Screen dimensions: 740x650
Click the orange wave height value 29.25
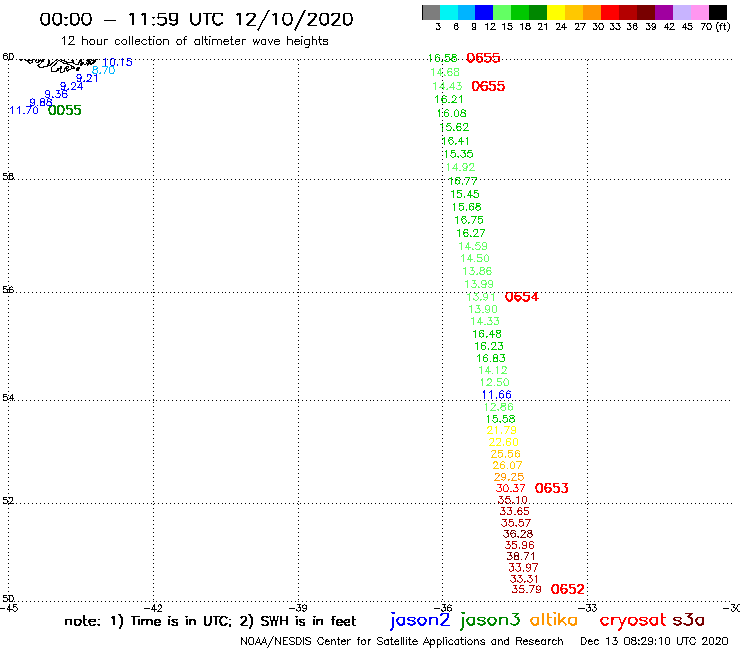point(509,477)
